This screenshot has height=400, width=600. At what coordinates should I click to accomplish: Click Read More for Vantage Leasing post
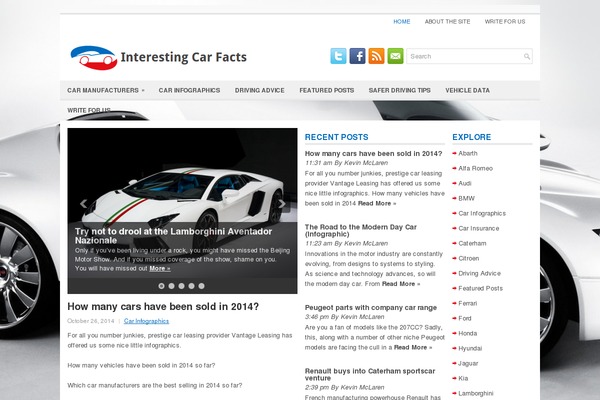(x=377, y=204)
